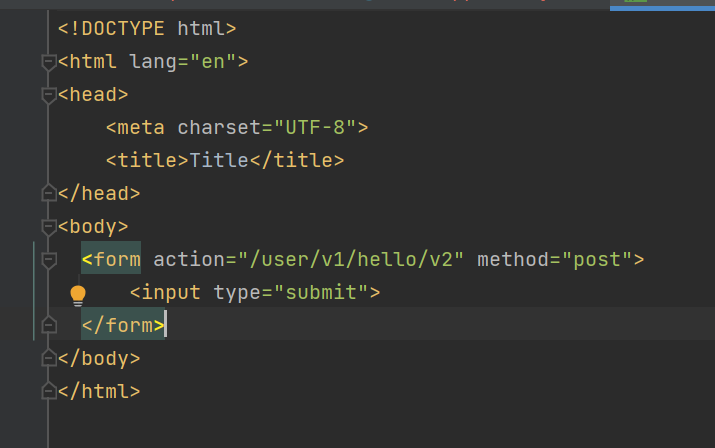Click the highlighted closing form tag
Screen dimensions: 715x448
tap(123, 325)
